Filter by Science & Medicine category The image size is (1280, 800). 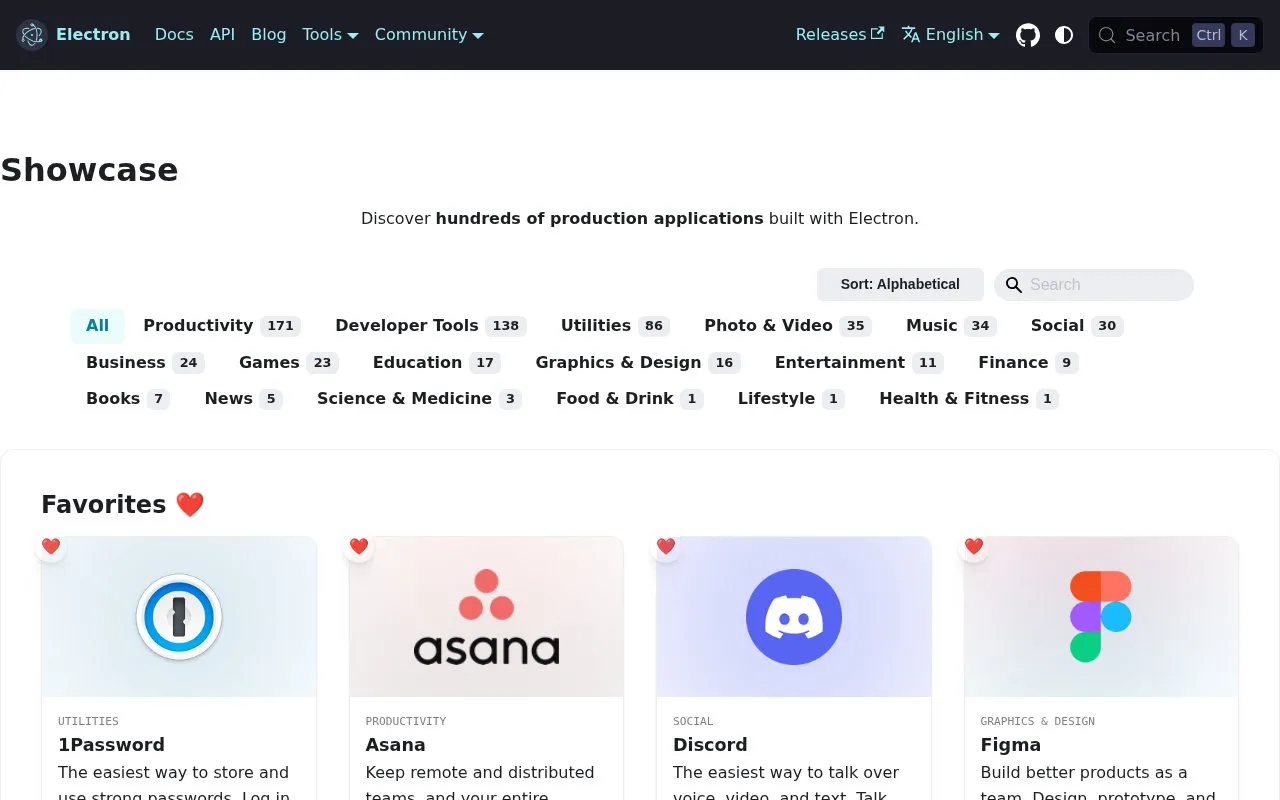point(420,399)
